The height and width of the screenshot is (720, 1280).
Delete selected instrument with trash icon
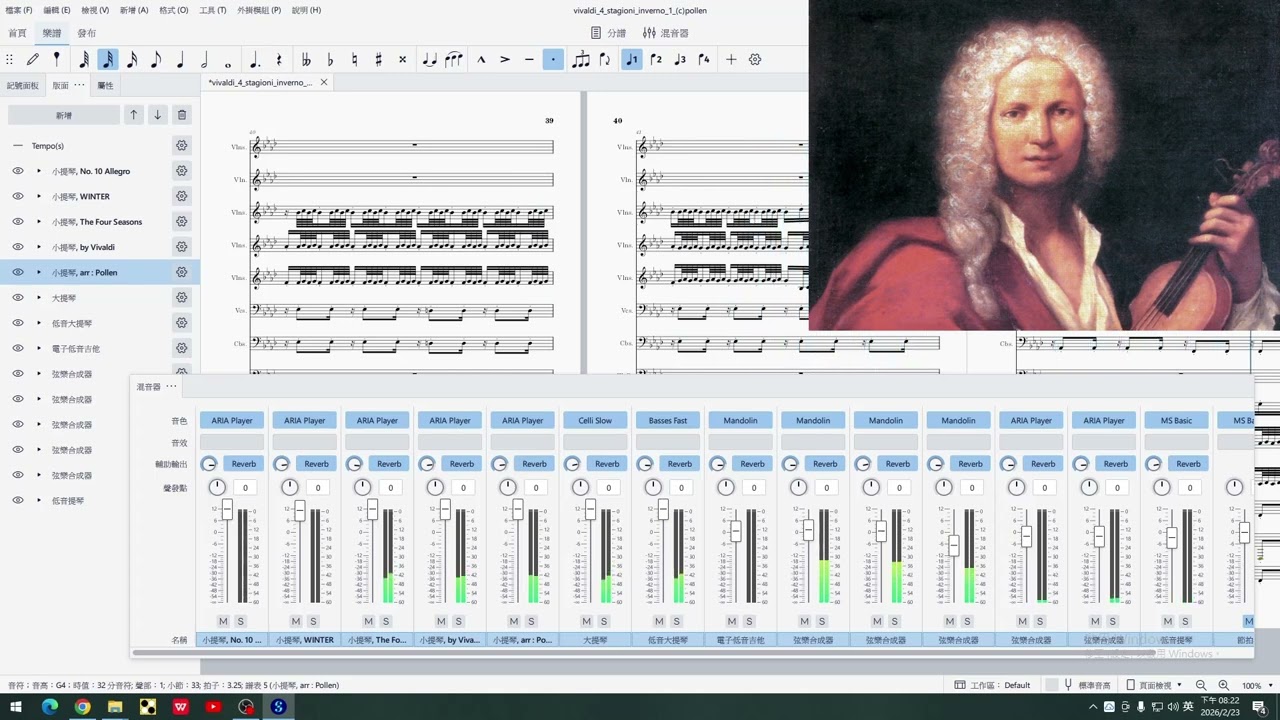pyautogui.click(x=181, y=115)
